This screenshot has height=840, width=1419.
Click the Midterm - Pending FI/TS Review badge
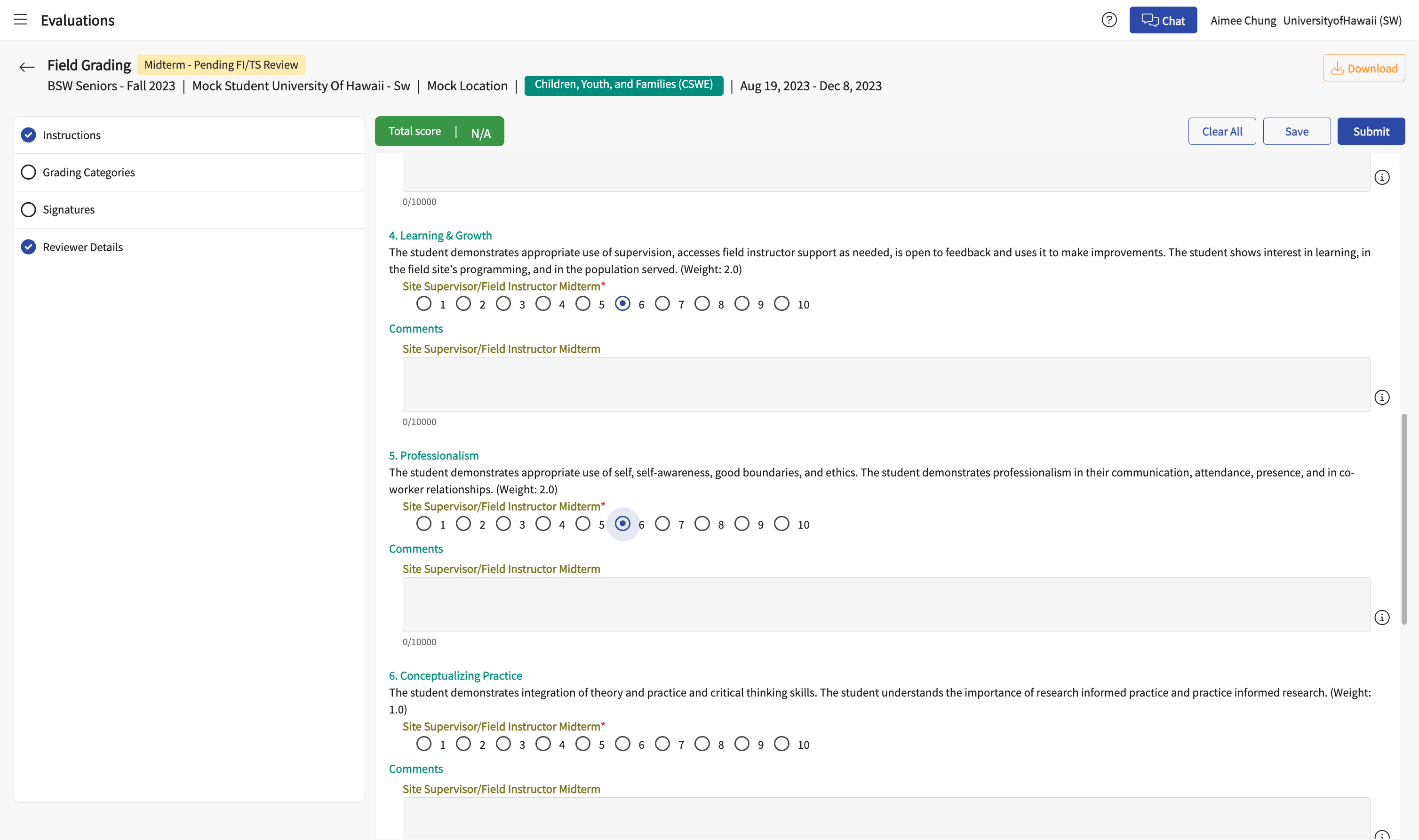click(x=221, y=64)
